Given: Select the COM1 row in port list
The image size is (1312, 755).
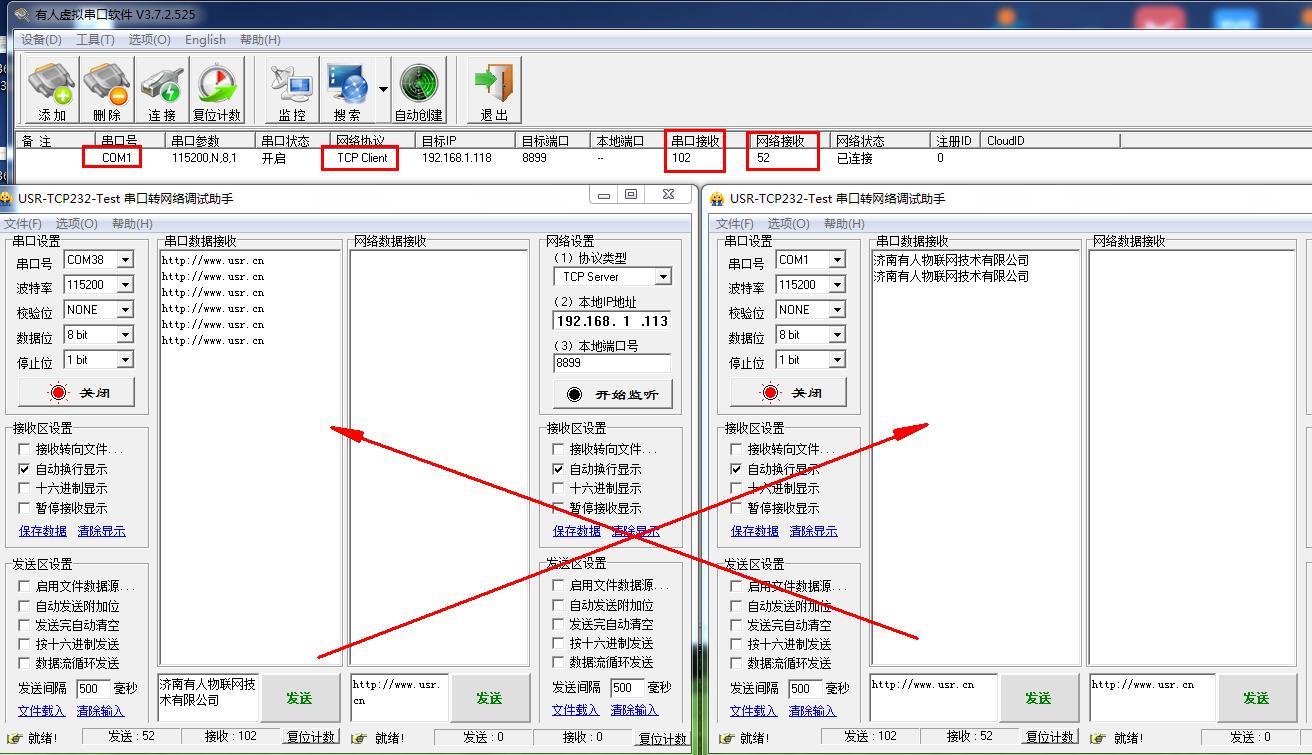Looking at the screenshot, I should click(x=117, y=158).
